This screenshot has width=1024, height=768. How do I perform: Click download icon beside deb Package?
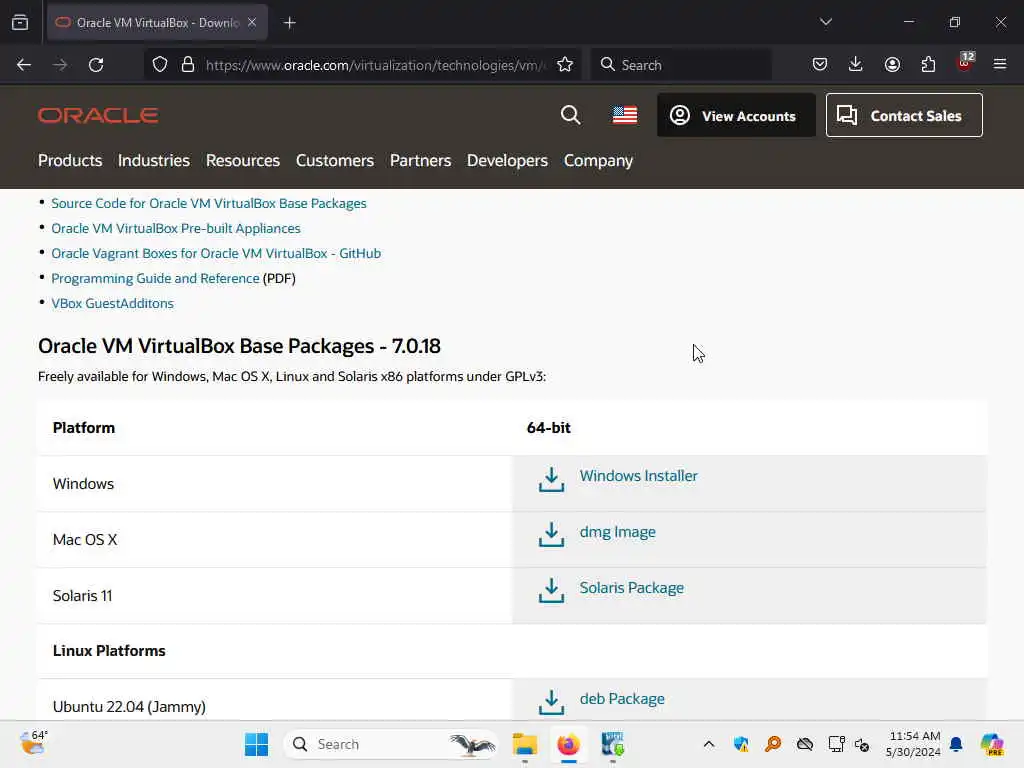coord(551,703)
